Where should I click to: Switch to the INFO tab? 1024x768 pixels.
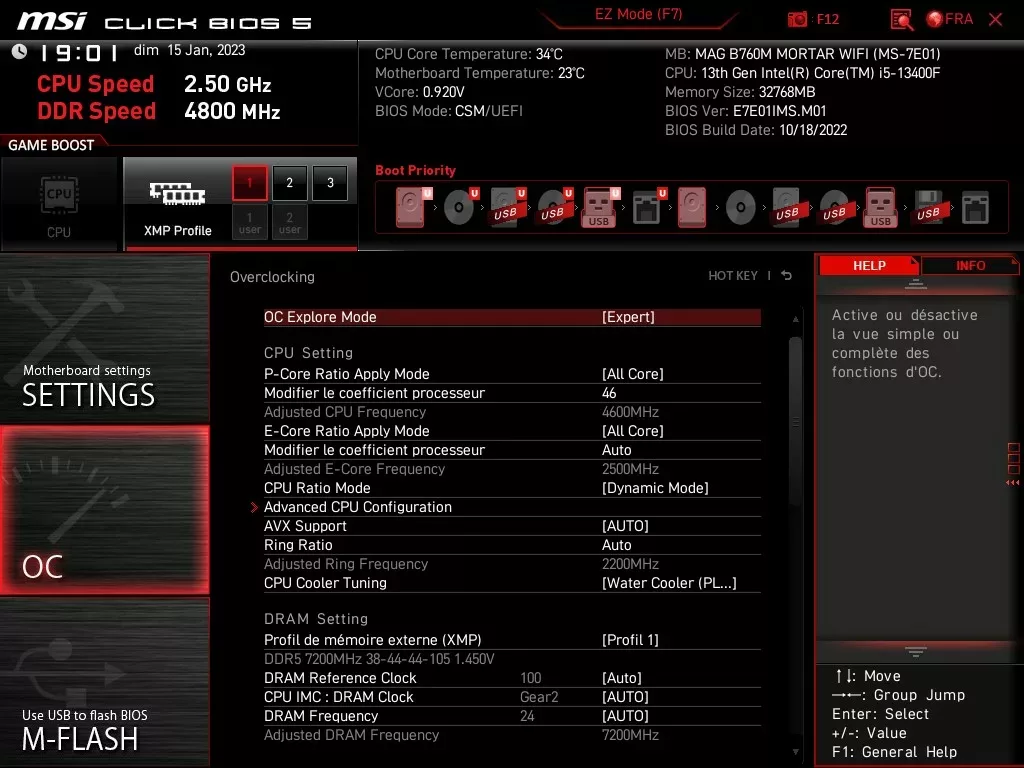969,265
